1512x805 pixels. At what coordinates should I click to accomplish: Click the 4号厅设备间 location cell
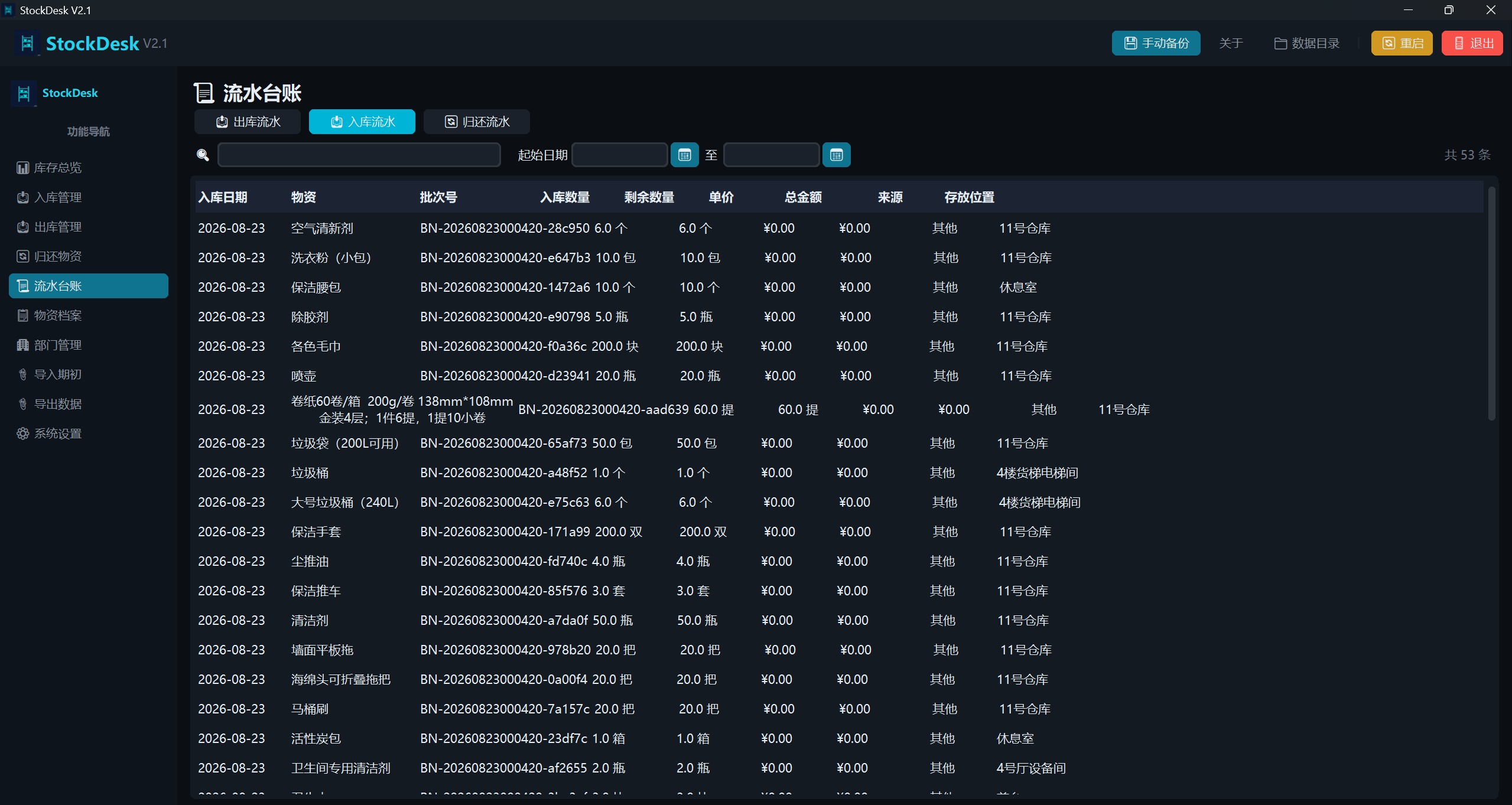pos(1031,768)
